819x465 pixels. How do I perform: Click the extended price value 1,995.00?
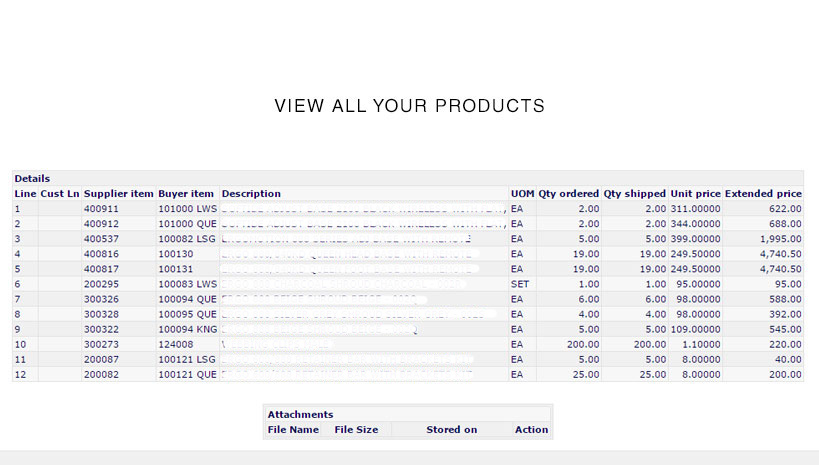[x=780, y=239]
